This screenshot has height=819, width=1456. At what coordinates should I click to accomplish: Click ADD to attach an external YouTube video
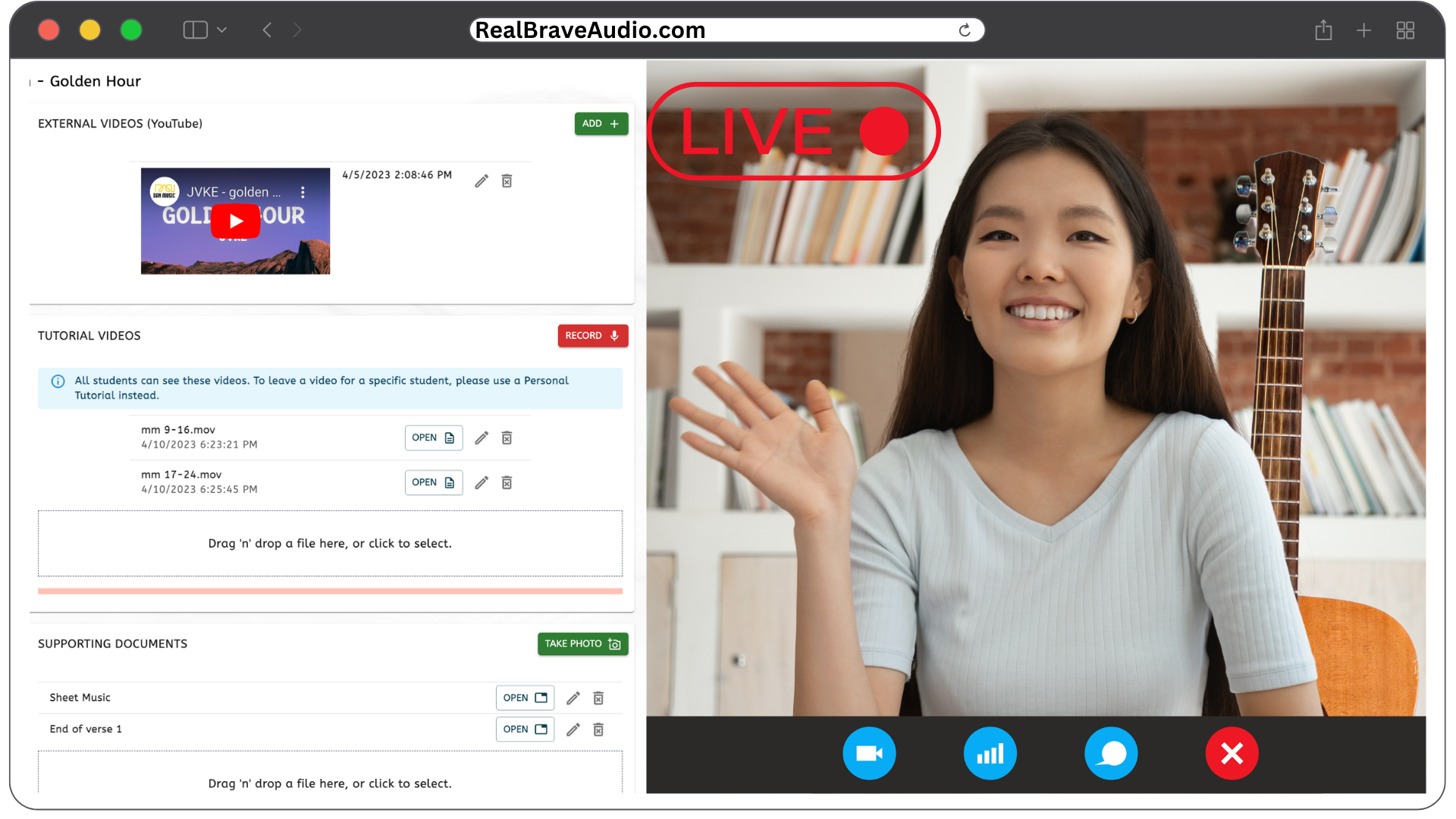601,123
